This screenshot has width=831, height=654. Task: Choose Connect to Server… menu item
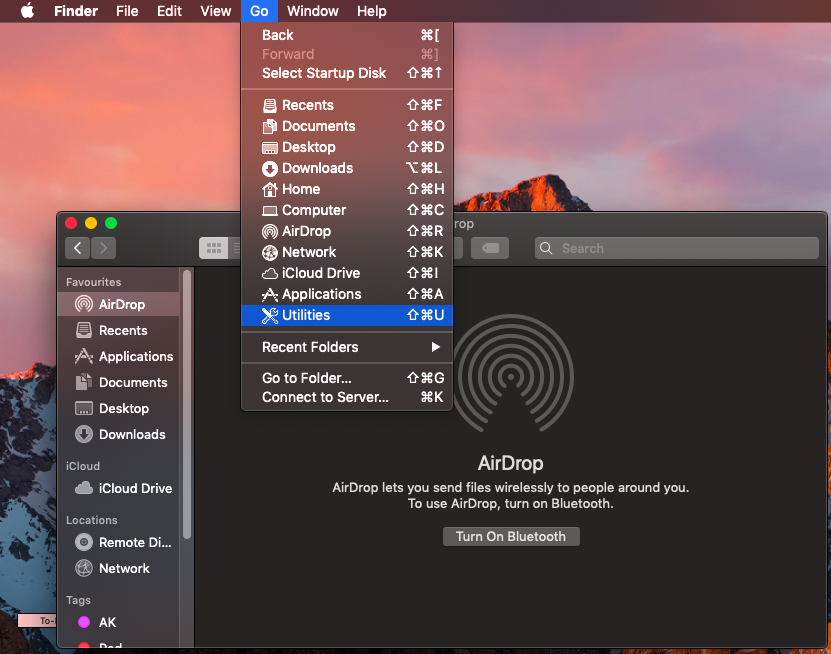point(347,397)
